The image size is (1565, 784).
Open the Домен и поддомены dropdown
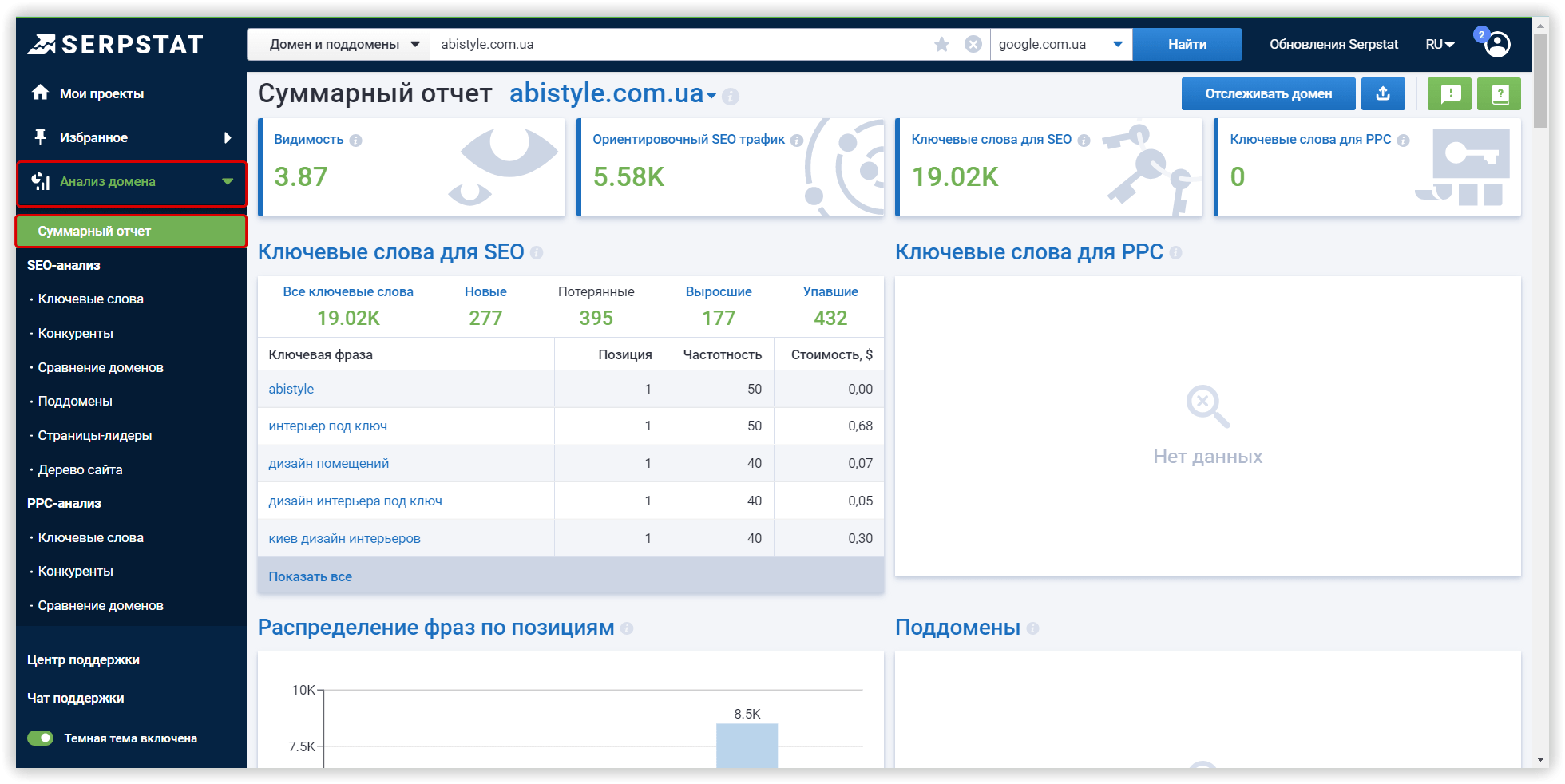click(x=344, y=45)
